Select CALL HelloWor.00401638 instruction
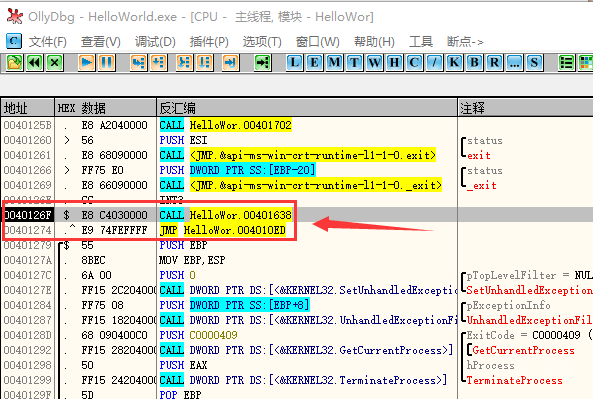This screenshot has width=593, height=399. point(225,215)
